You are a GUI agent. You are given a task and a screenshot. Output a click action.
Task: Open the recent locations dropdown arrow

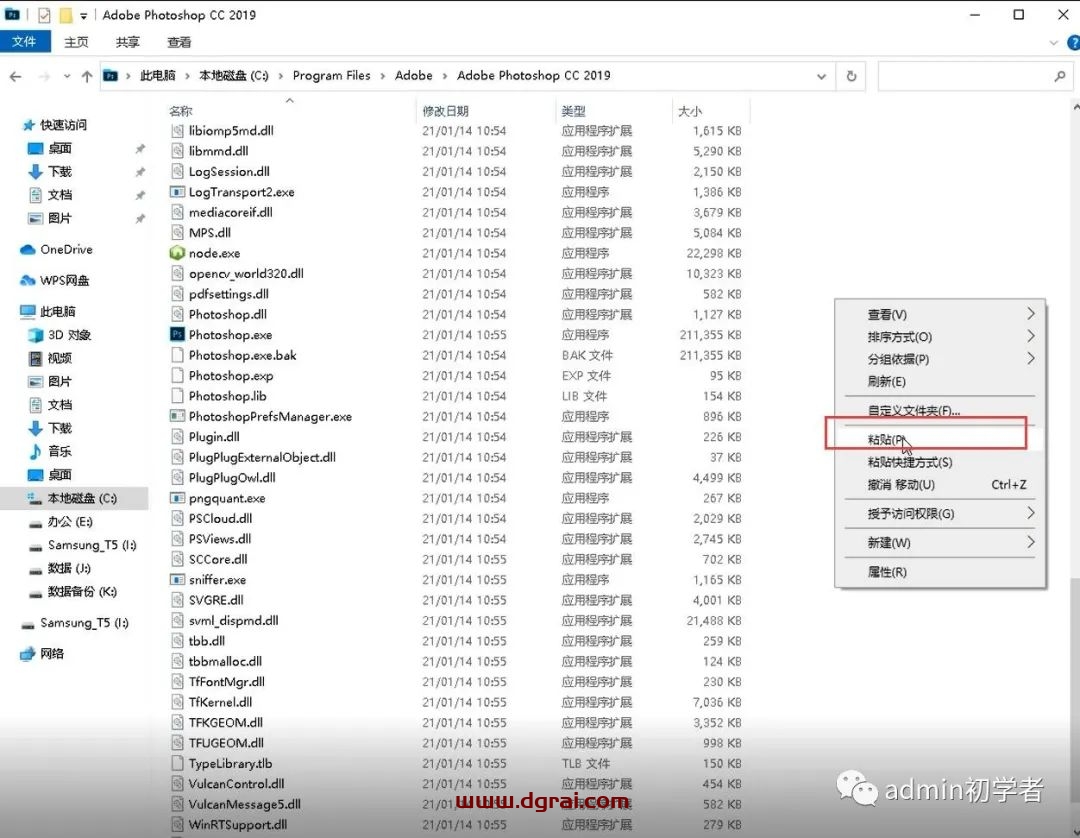coord(67,76)
